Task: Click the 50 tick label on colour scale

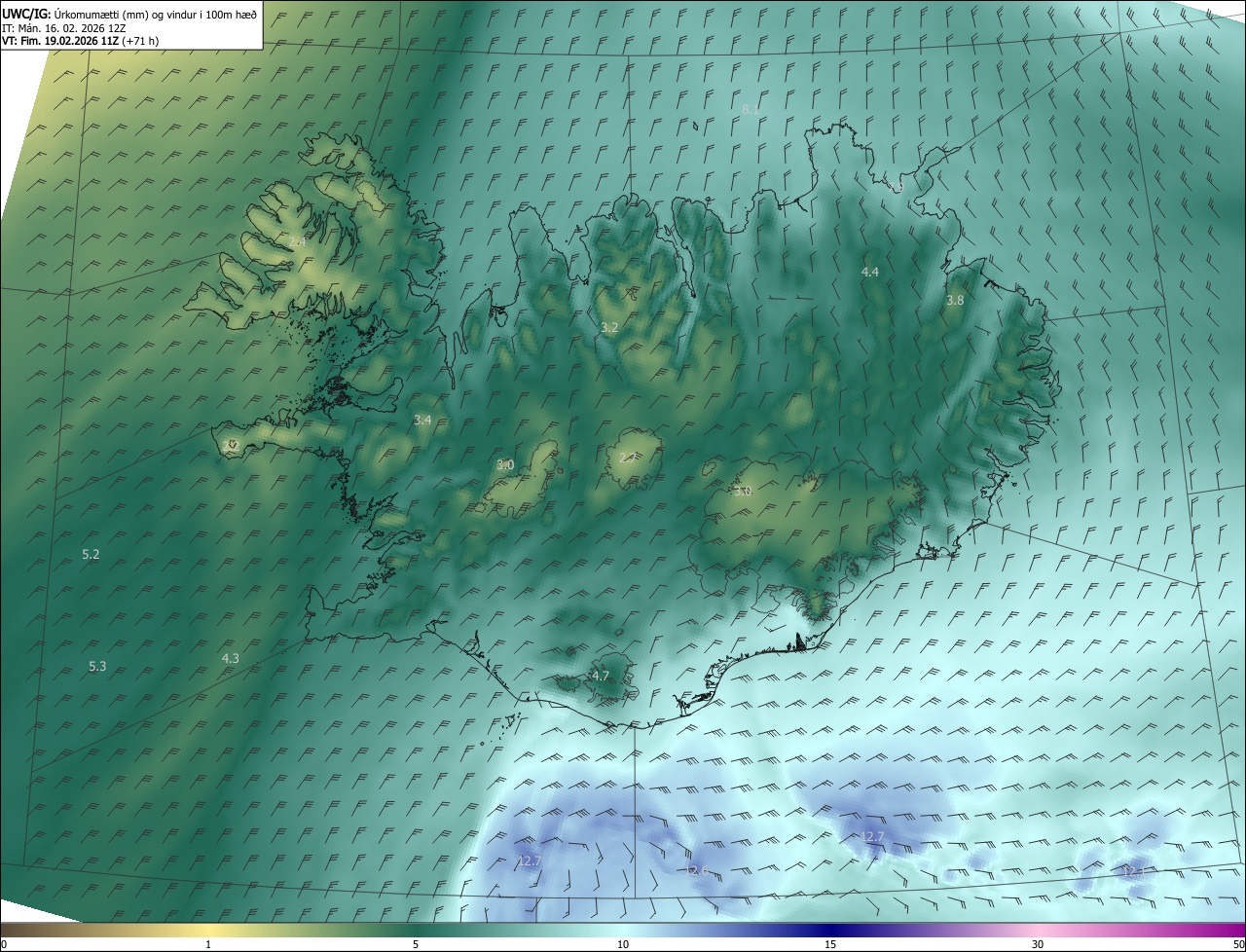Action: [1238, 945]
